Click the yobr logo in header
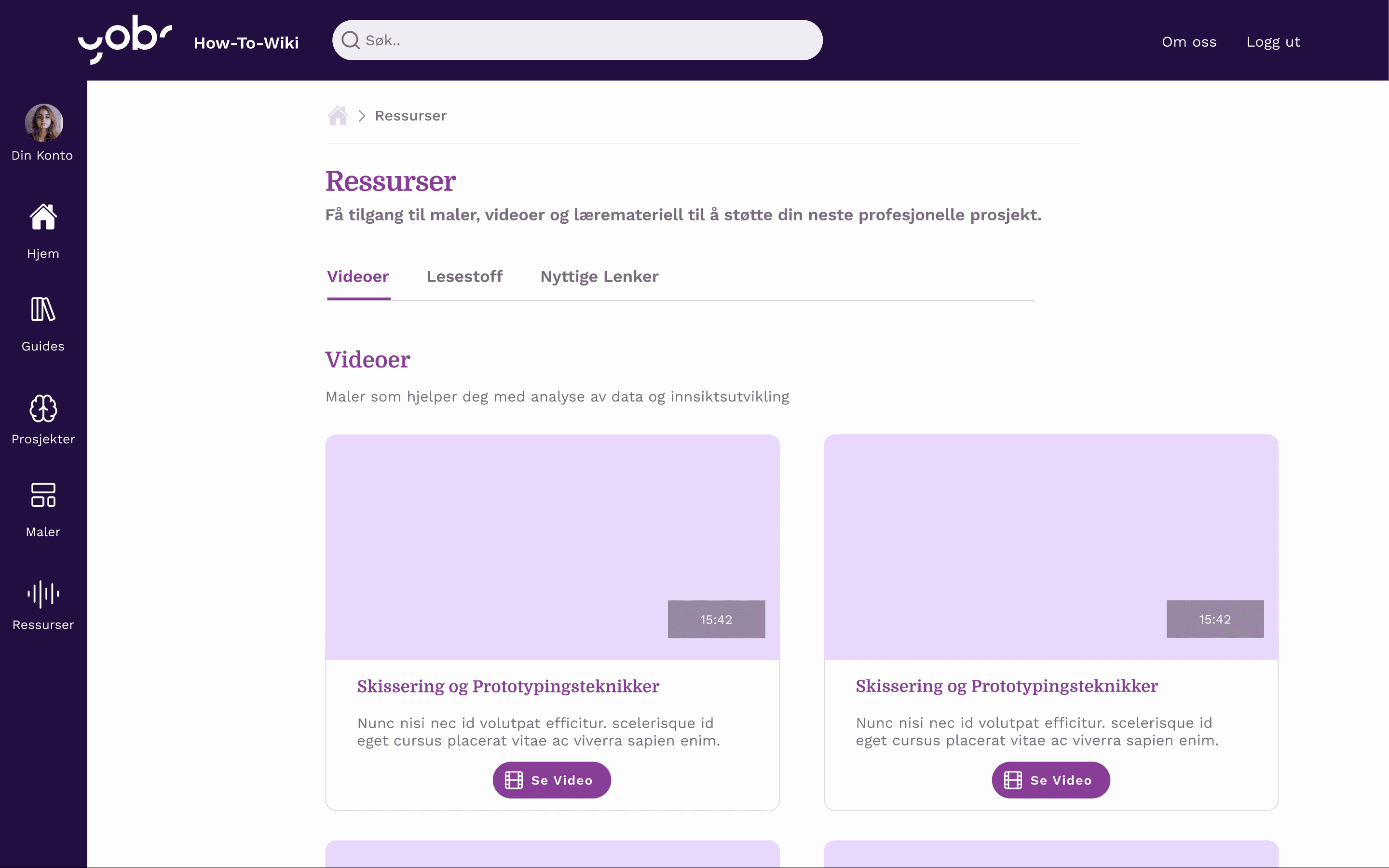1389x868 pixels. 124,39
